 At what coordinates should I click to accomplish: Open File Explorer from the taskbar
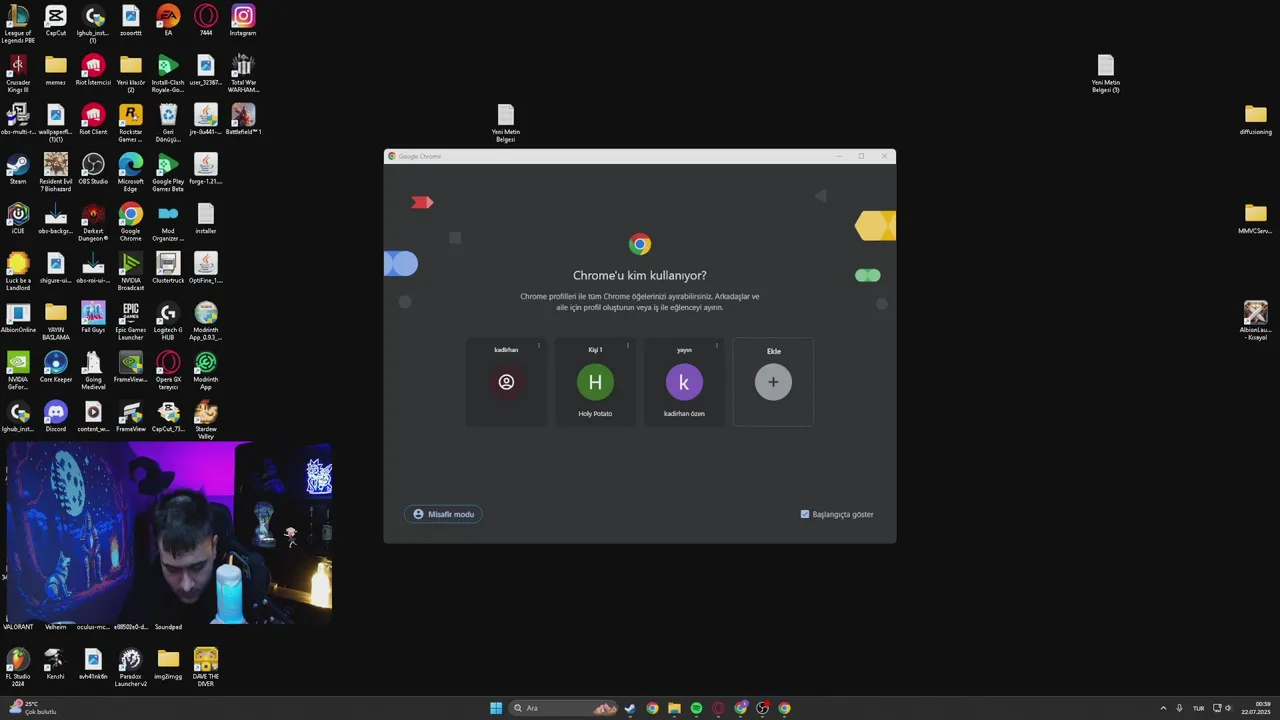click(x=674, y=708)
